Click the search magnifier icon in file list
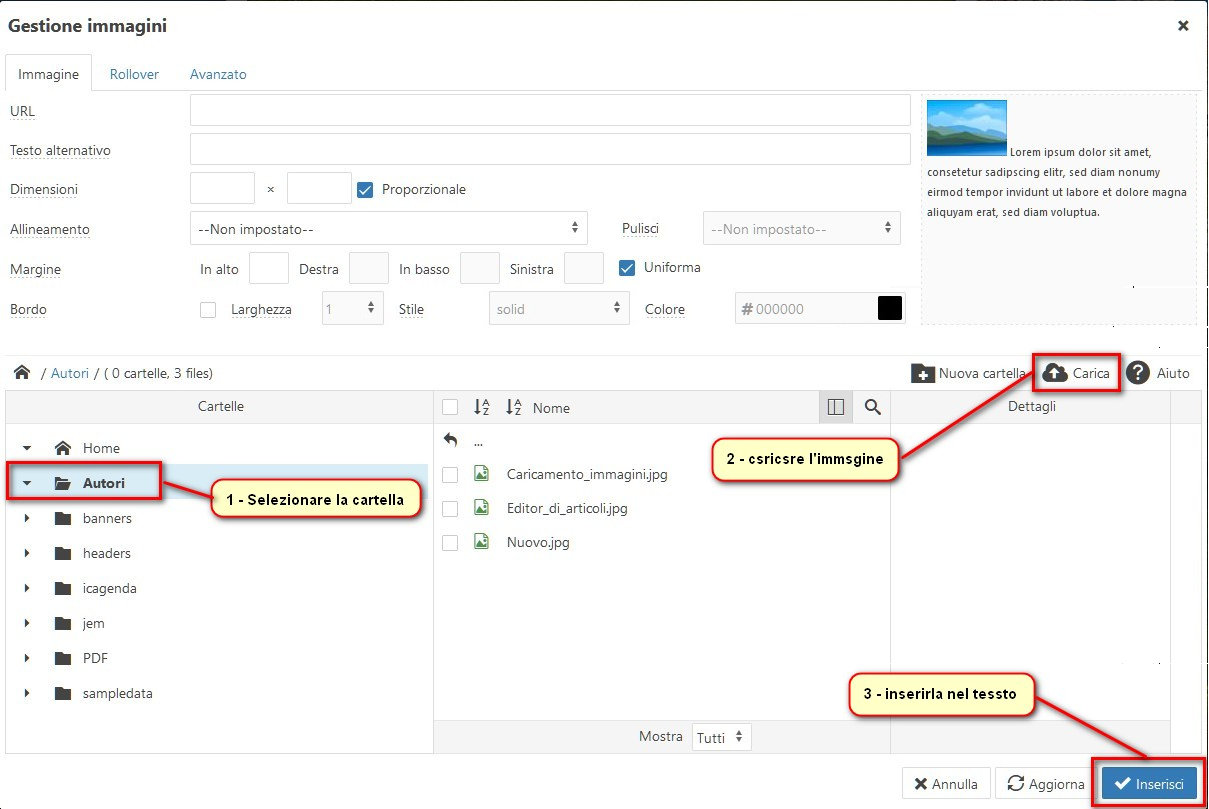1209x809 pixels. click(872, 407)
